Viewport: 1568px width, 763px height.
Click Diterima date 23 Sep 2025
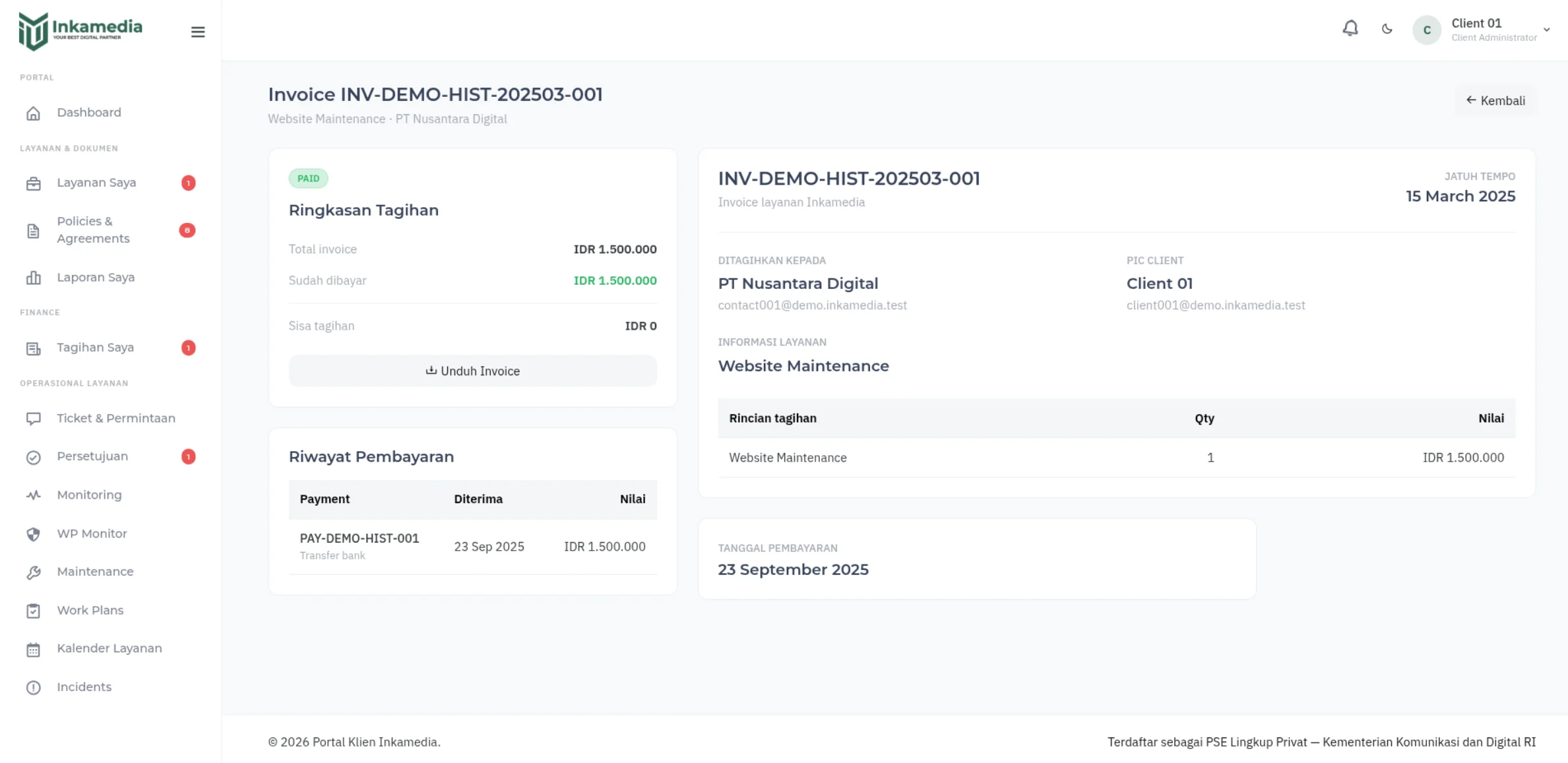(489, 547)
